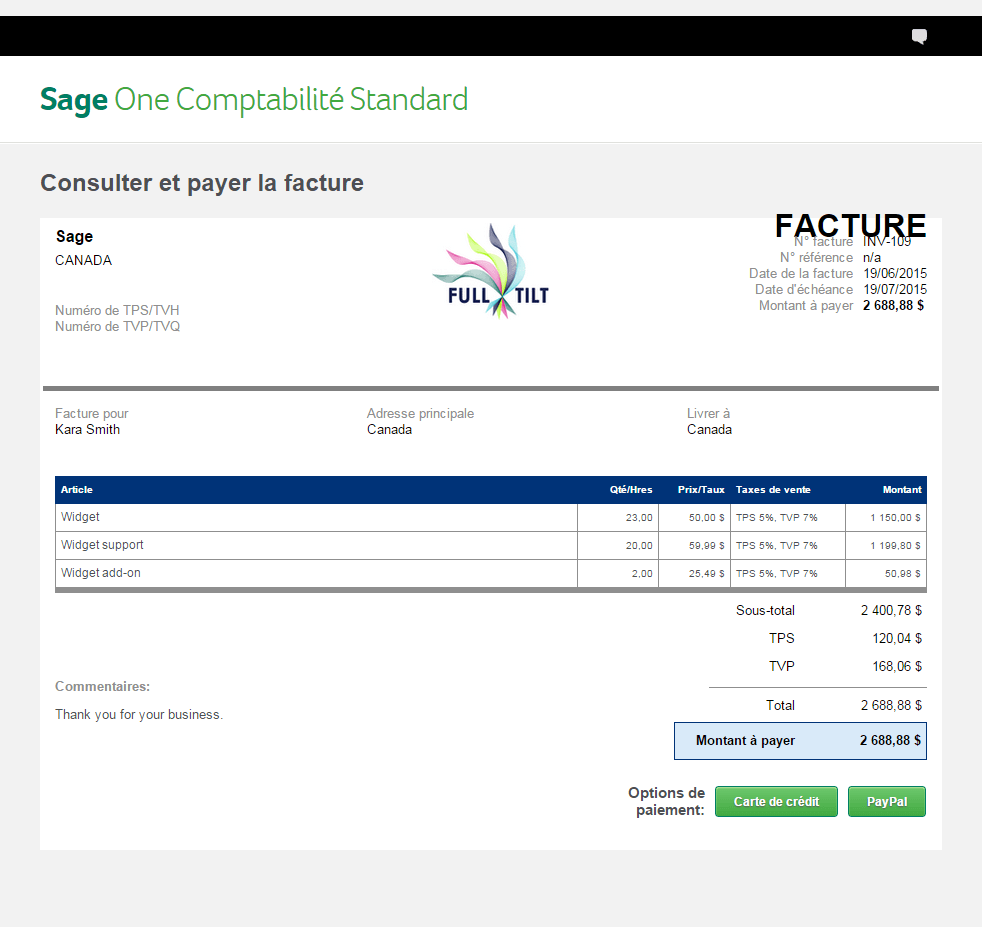This screenshot has width=982, height=927.
Task: Select the quantity 23,00 in the Widget row
Action: pos(639,518)
